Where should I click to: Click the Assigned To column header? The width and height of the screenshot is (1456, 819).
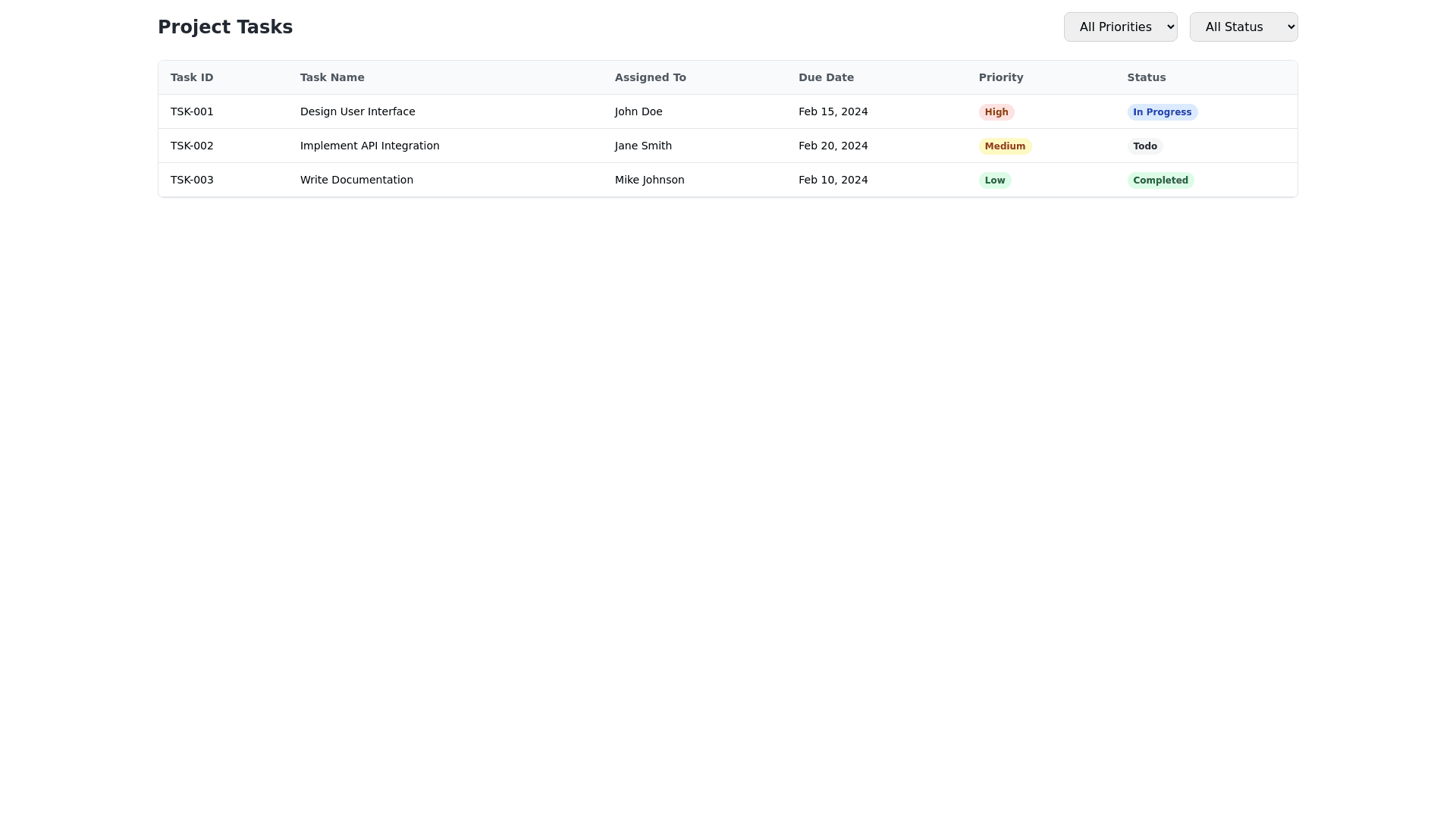(x=650, y=77)
